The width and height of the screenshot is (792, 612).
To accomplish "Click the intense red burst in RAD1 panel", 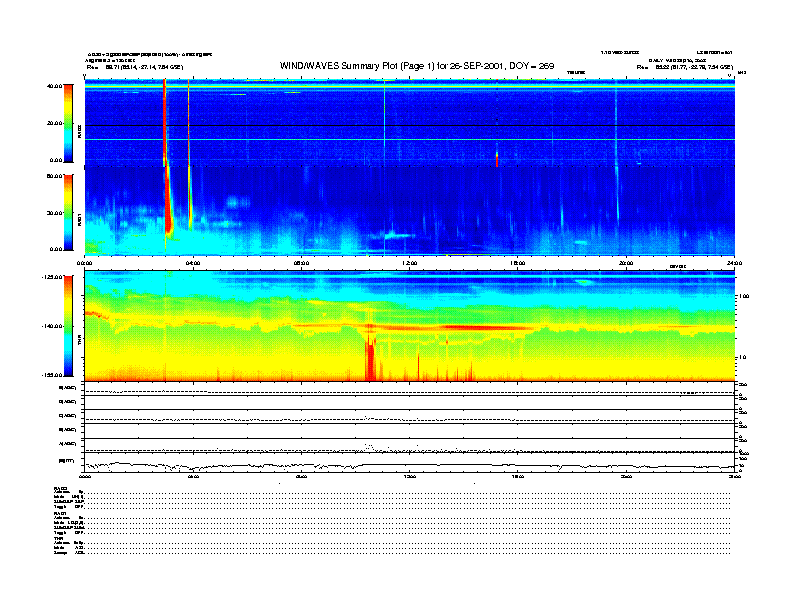I will [168, 215].
